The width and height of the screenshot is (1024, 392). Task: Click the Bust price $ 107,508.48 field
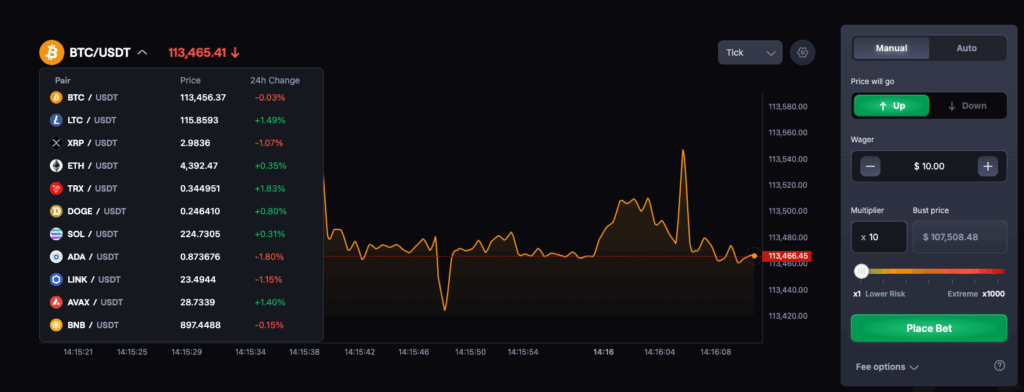[959, 237]
